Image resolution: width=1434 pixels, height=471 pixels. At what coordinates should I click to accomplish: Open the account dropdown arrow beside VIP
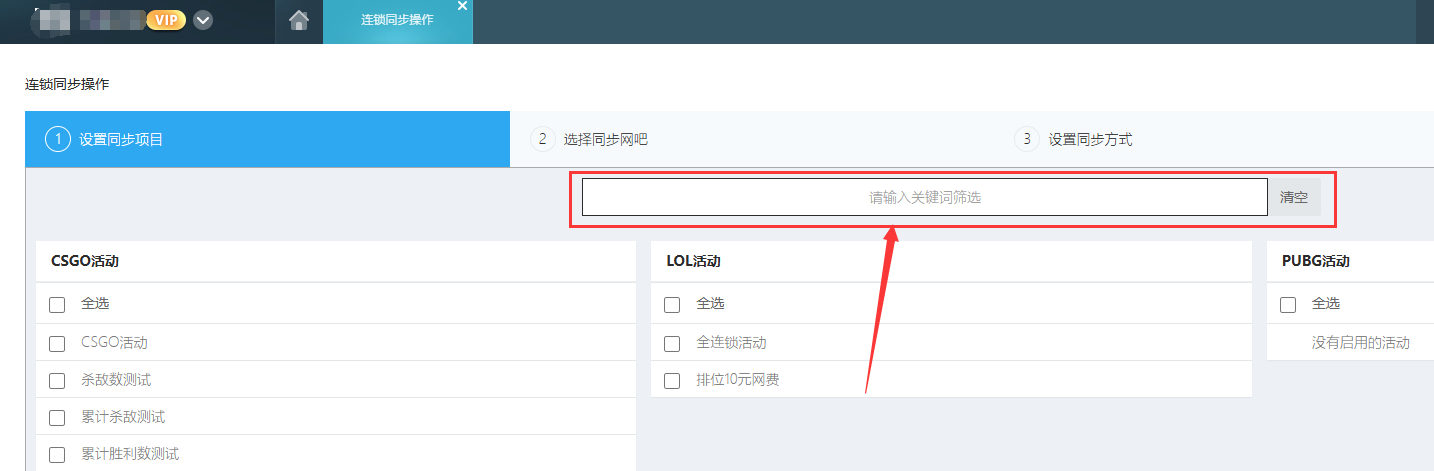[203, 20]
